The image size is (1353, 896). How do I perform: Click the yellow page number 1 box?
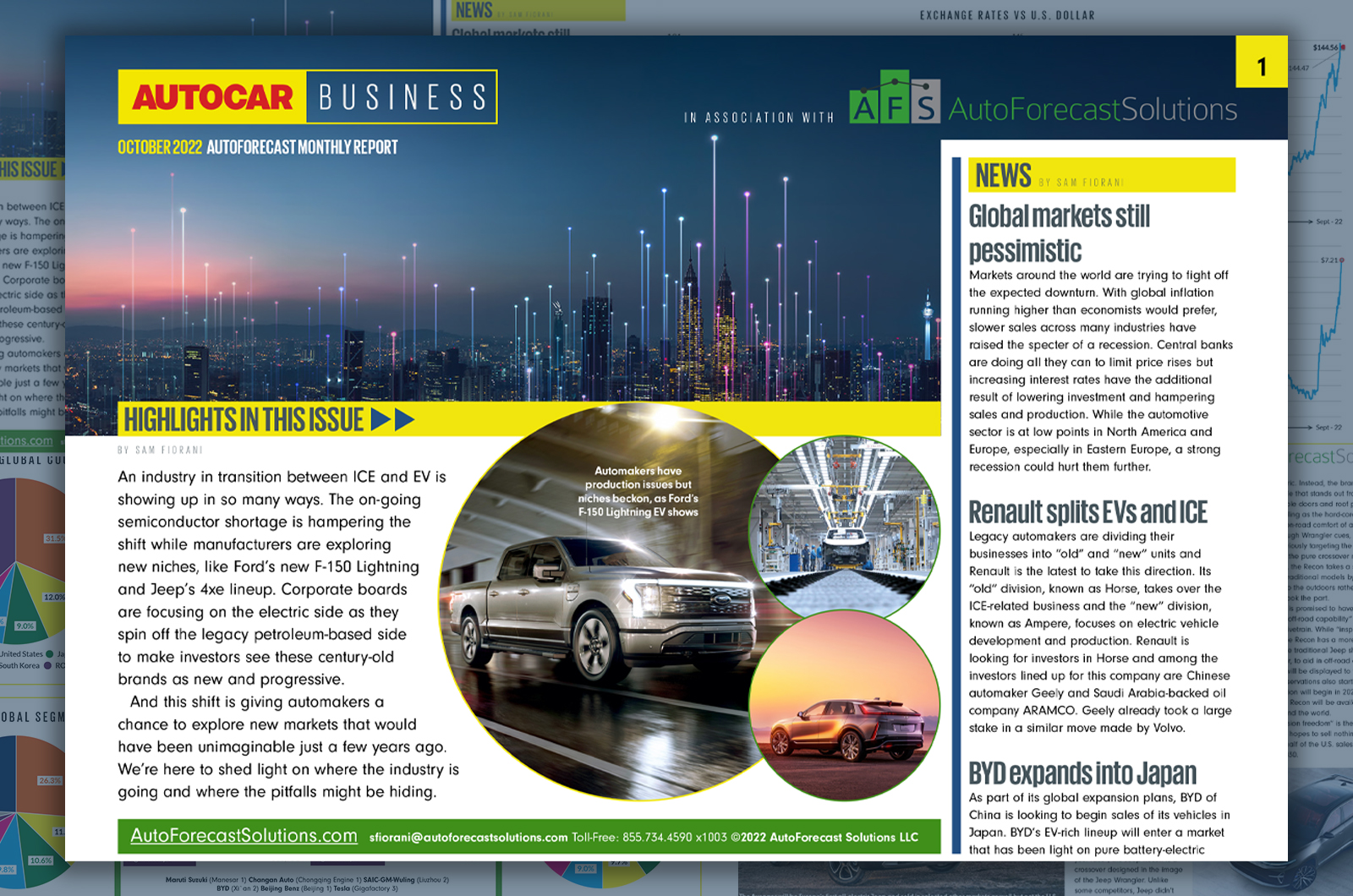coord(1262,62)
